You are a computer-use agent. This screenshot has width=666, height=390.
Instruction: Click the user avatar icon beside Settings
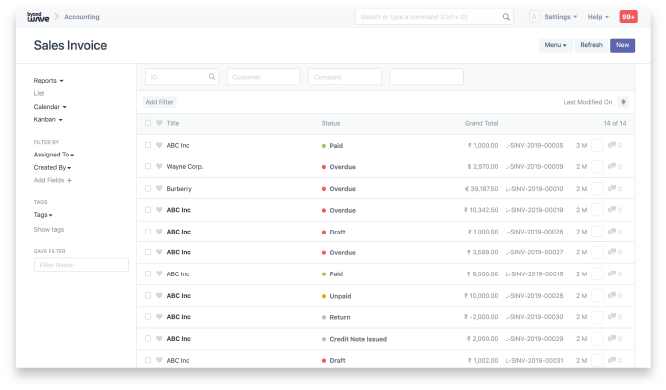tap(534, 17)
